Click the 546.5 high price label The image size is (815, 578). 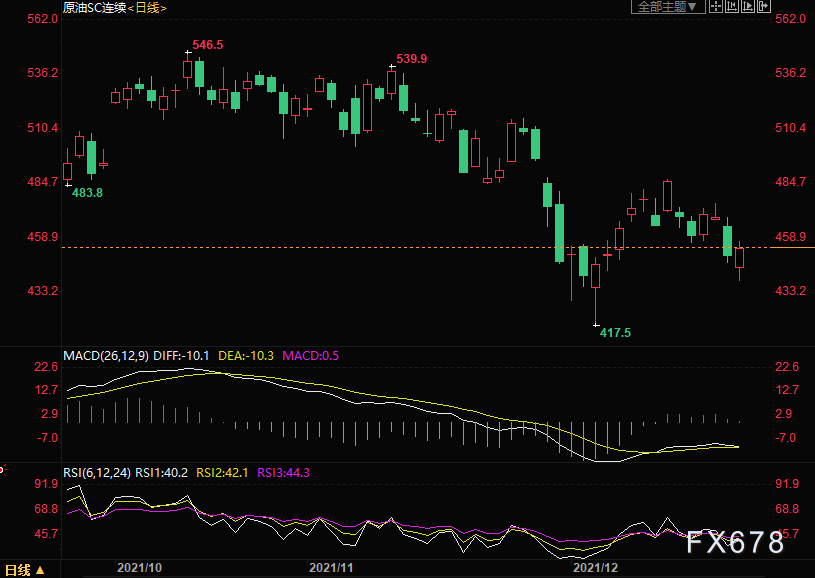(208, 45)
